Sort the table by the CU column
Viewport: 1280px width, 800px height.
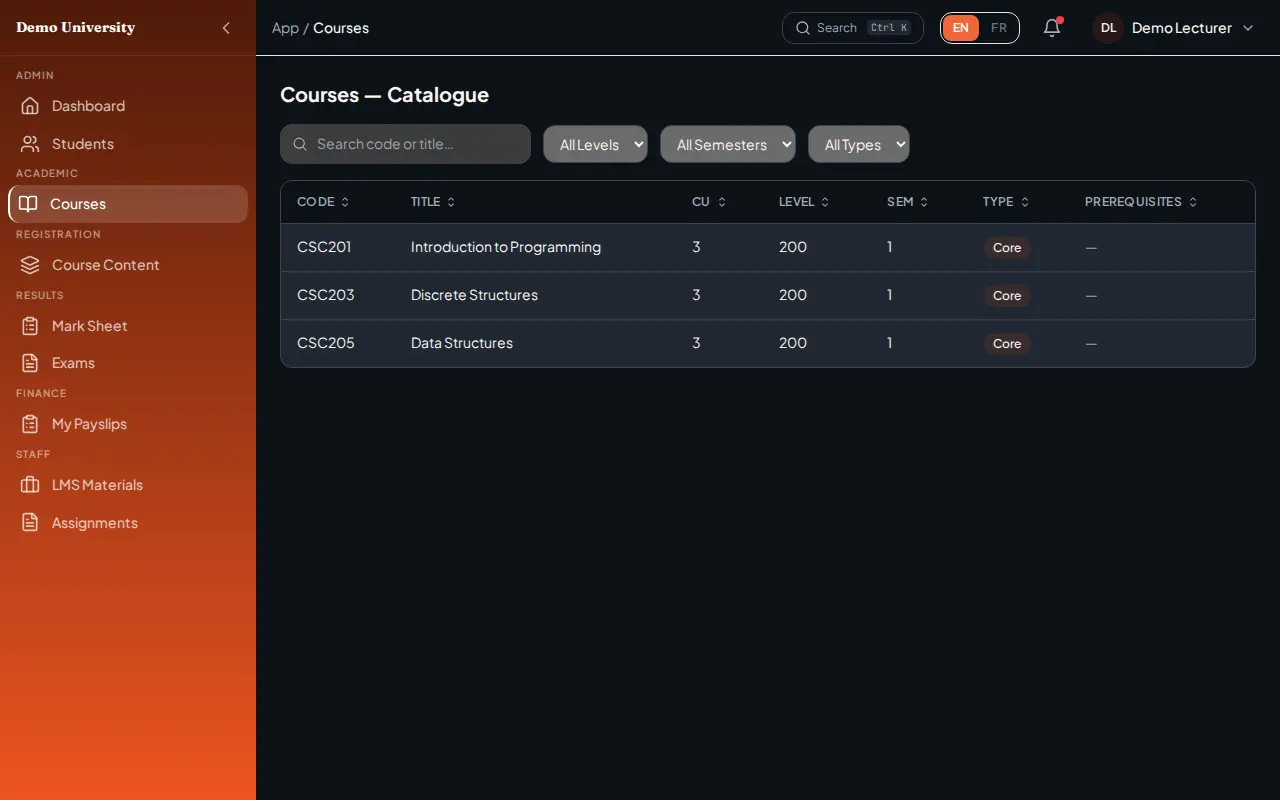(709, 202)
